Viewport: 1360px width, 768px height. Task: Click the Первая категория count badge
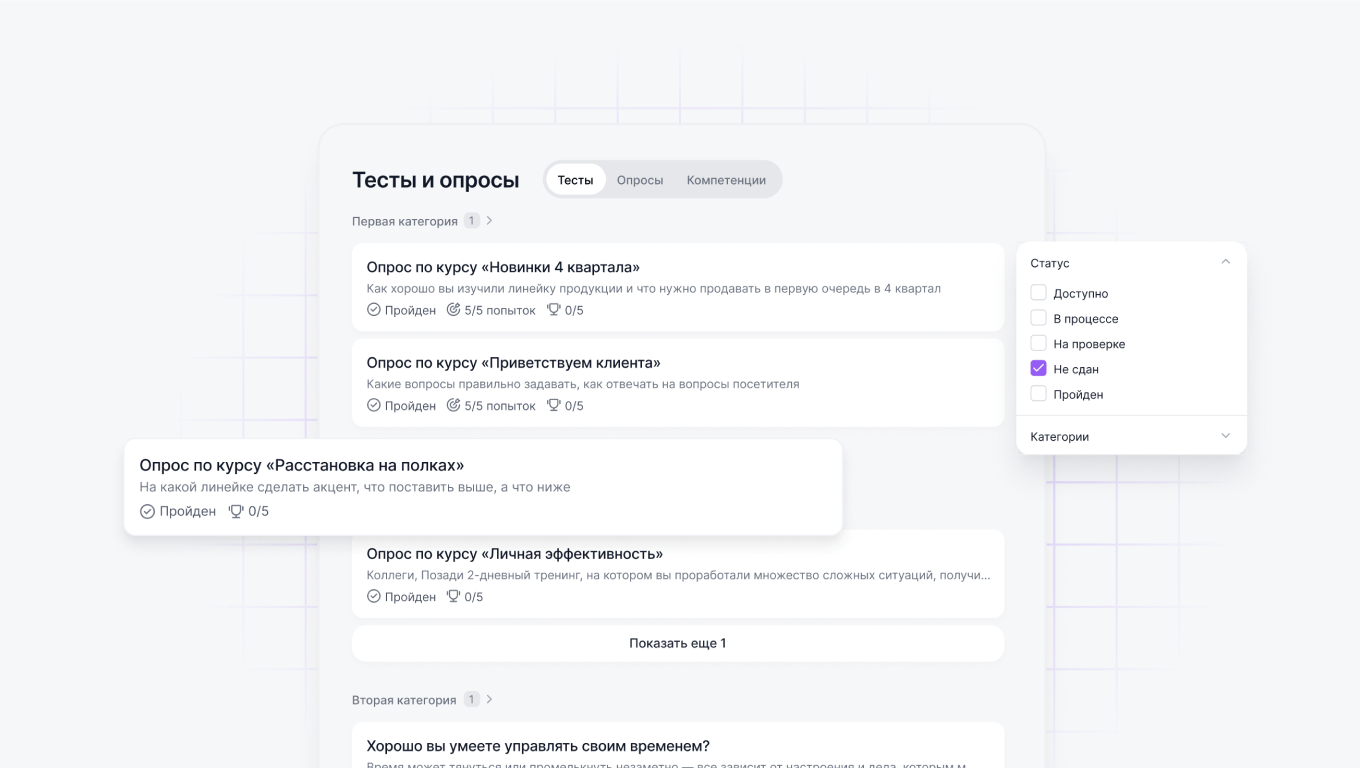coord(472,221)
